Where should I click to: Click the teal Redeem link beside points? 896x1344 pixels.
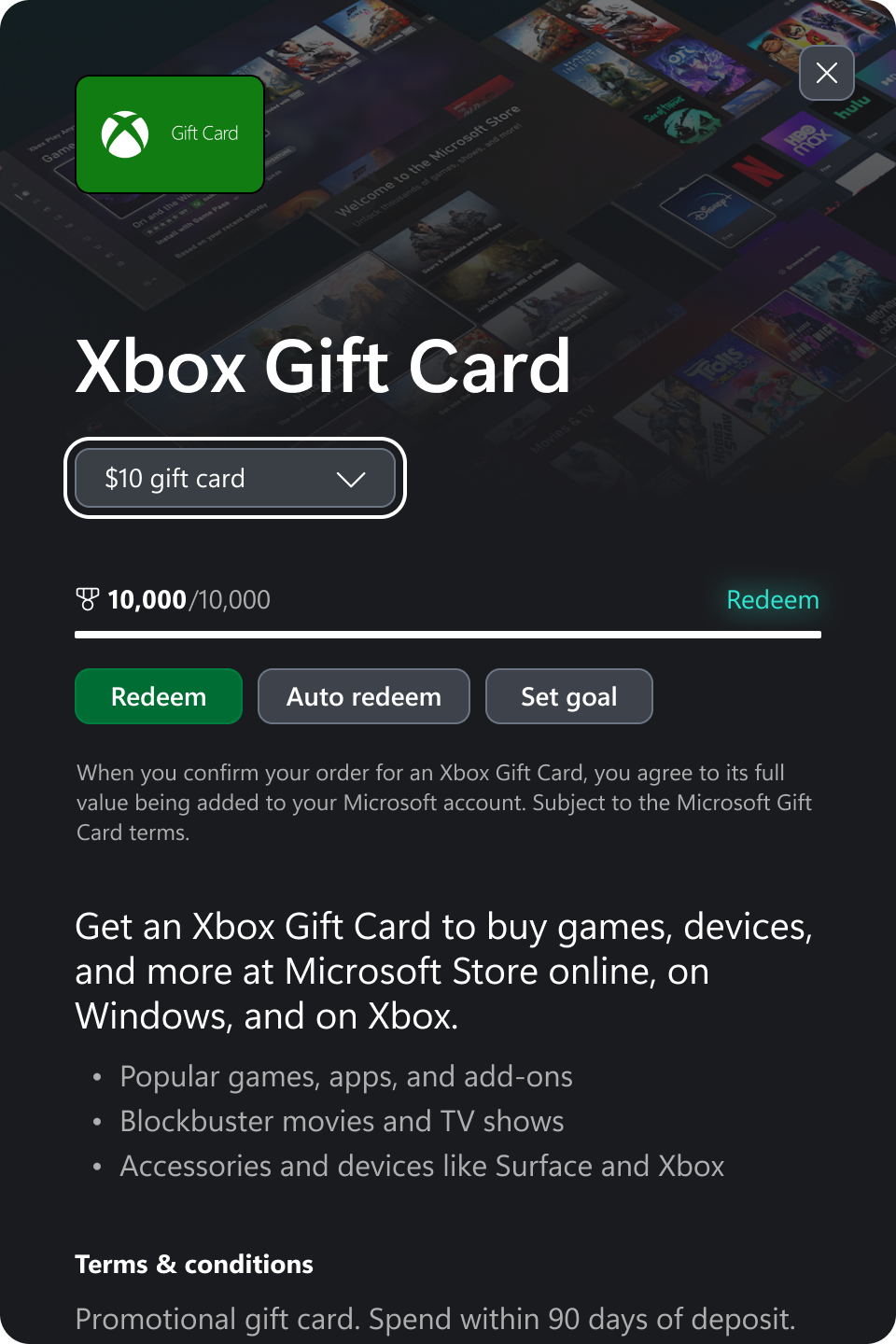tap(773, 599)
